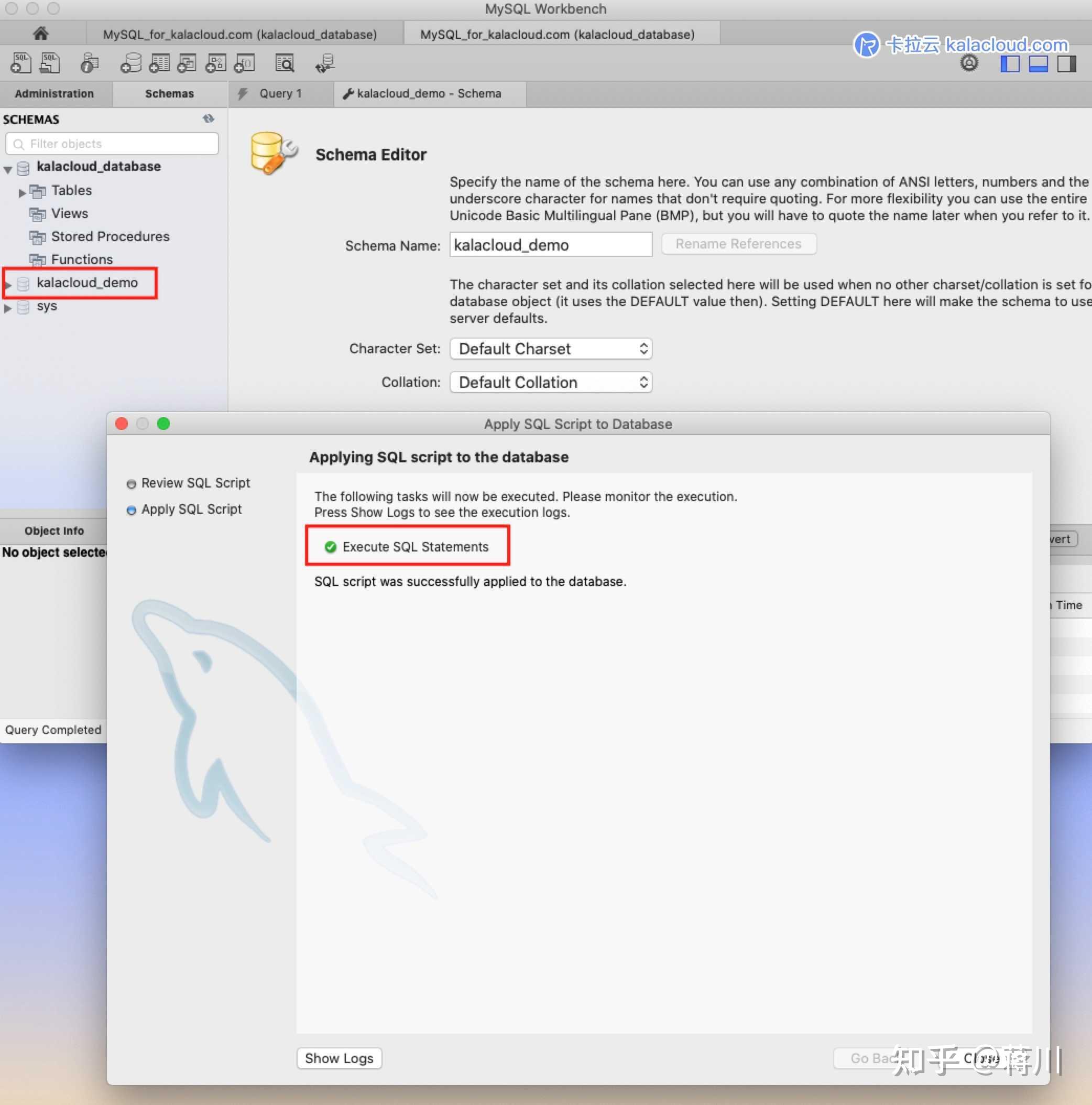Screen dimensions: 1092x1105
Task: Create a new view in the active schema
Action: (187, 63)
